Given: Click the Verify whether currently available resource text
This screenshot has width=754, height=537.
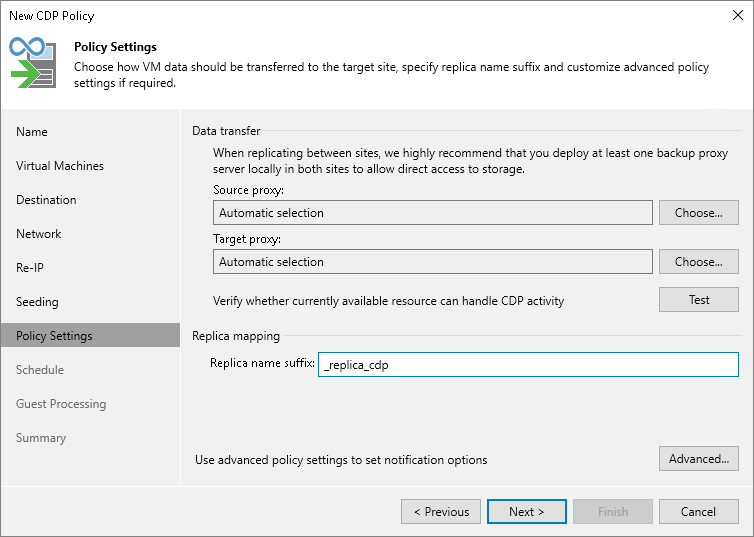Looking at the screenshot, I should point(389,301).
